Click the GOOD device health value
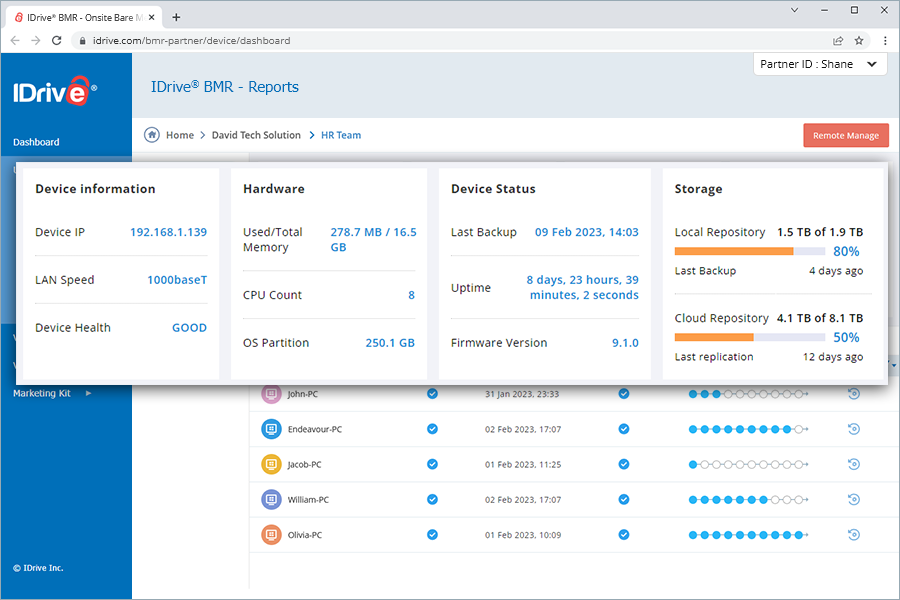This screenshot has height=600, width=900. 189,328
